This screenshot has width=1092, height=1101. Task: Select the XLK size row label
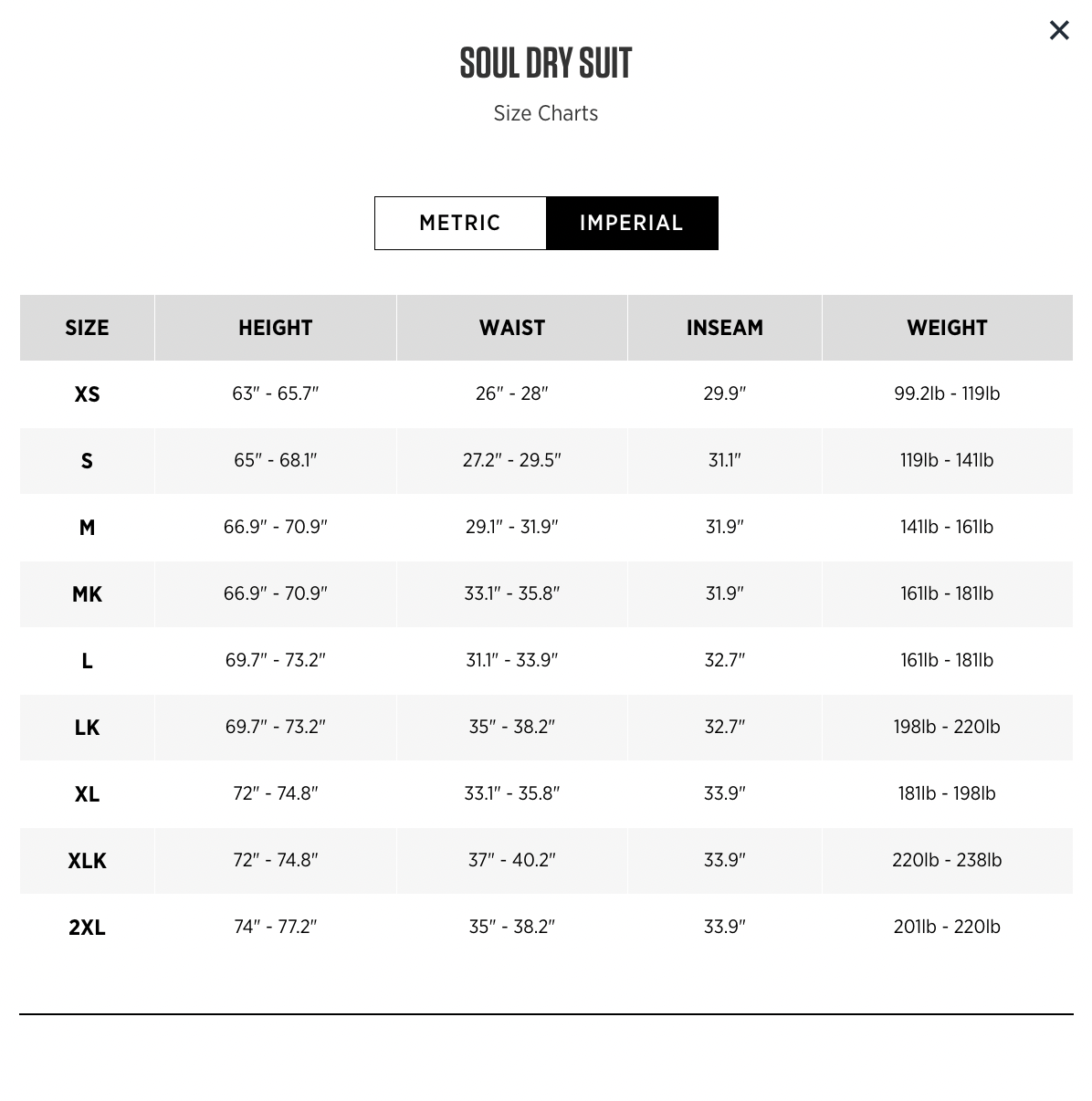click(87, 861)
